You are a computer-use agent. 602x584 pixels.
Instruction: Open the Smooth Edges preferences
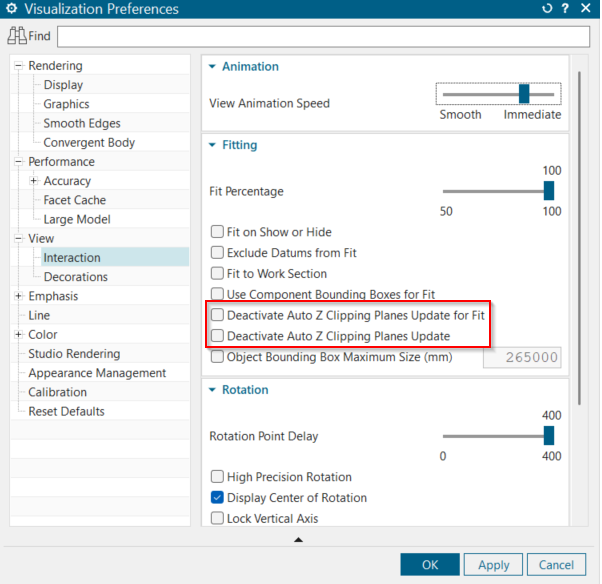[81, 123]
